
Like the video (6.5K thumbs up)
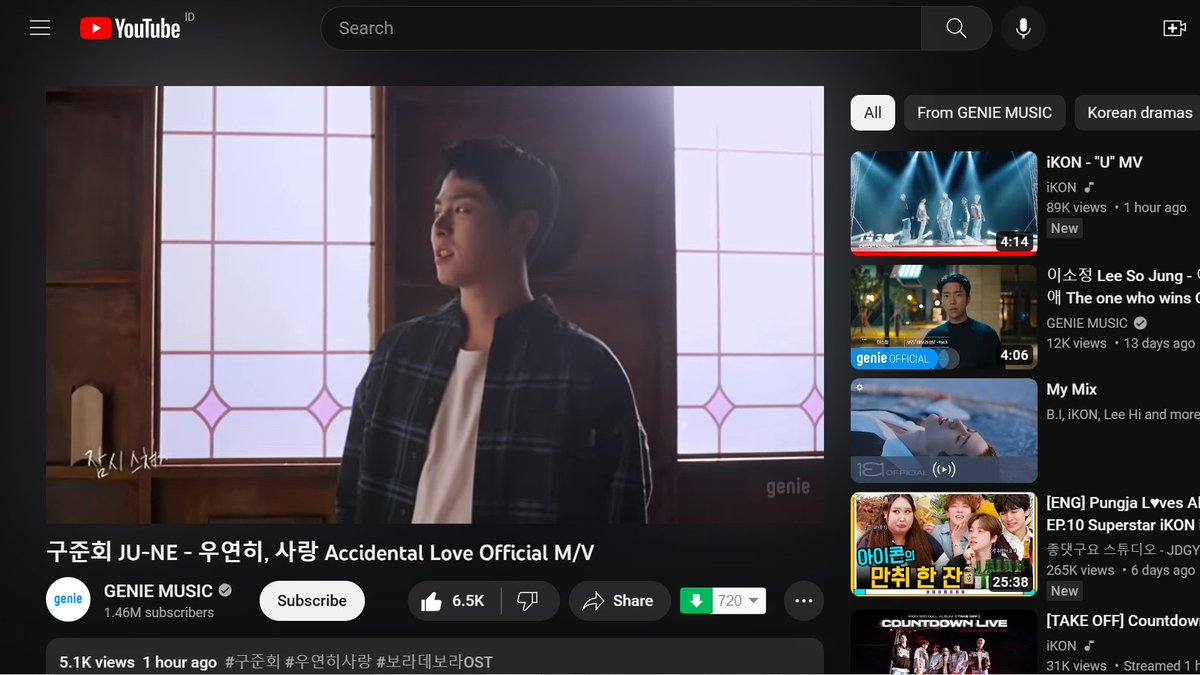pos(453,601)
